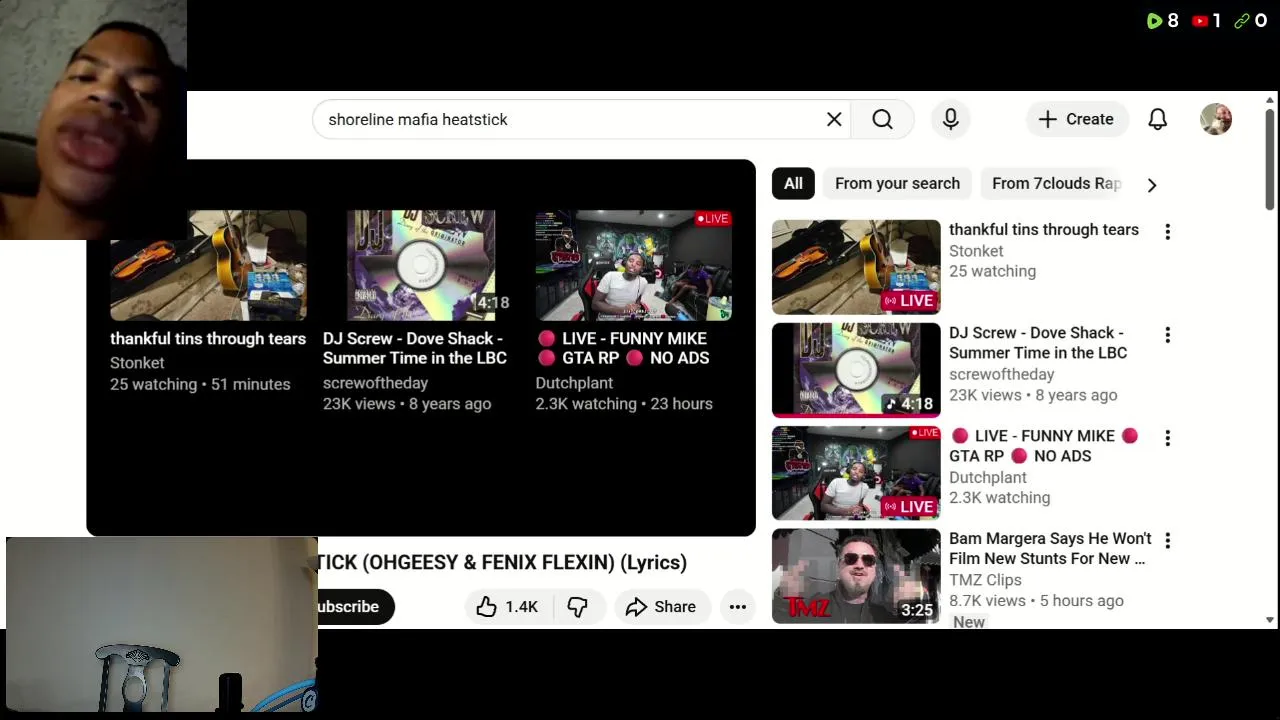Open sidebar LIVE FUNNY MIKE GTA RP thumbnail
This screenshot has width=1280, height=720.
pos(856,473)
